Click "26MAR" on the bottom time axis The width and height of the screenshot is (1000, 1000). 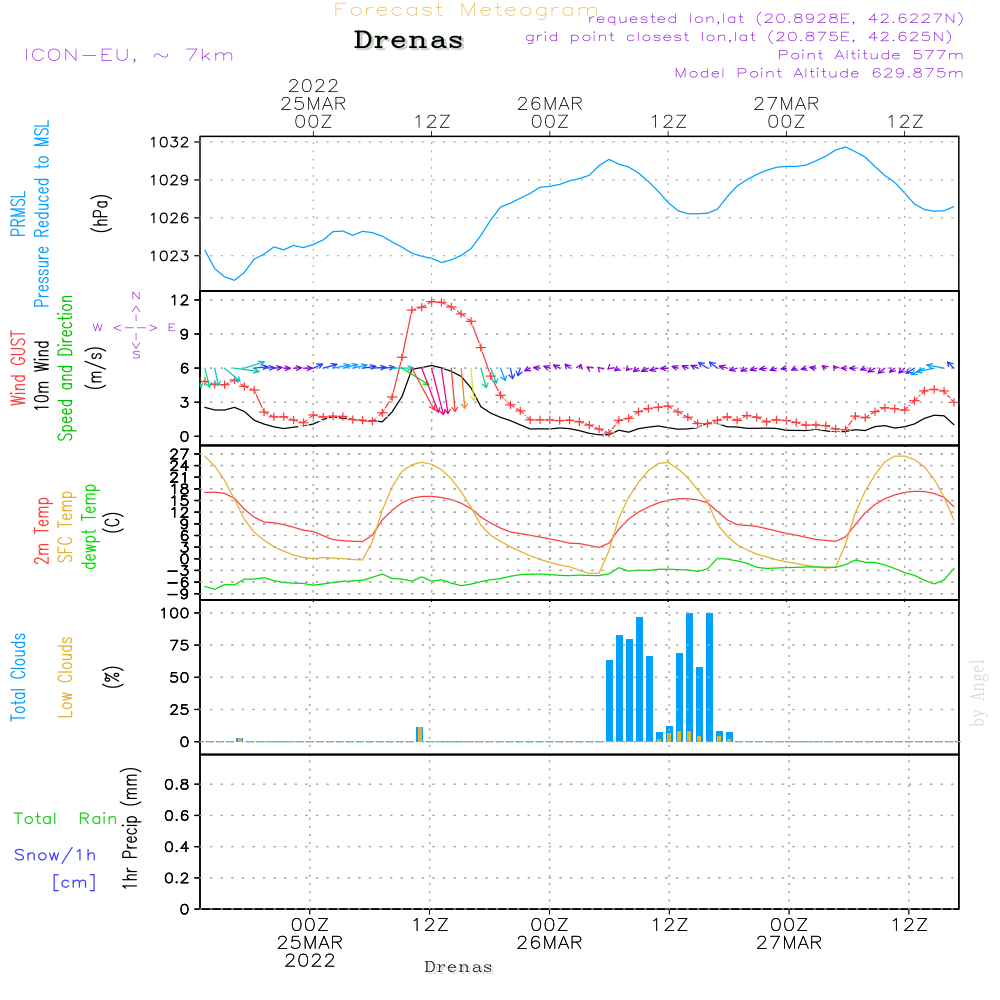click(549, 943)
